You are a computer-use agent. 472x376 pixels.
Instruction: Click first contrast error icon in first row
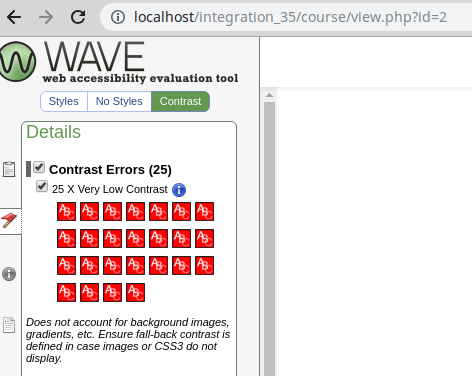pyautogui.click(x=66, y=211)
